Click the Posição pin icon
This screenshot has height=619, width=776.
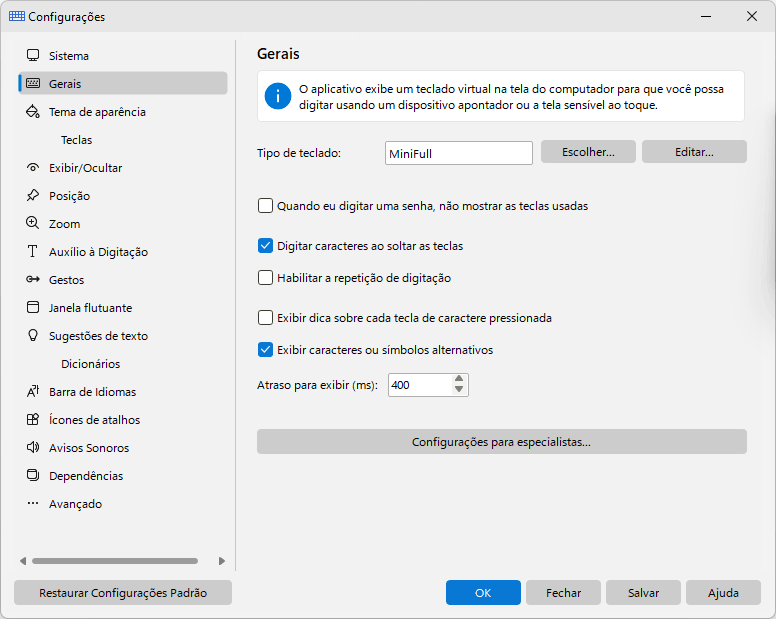pyautogui.click(x=33, y=195)
